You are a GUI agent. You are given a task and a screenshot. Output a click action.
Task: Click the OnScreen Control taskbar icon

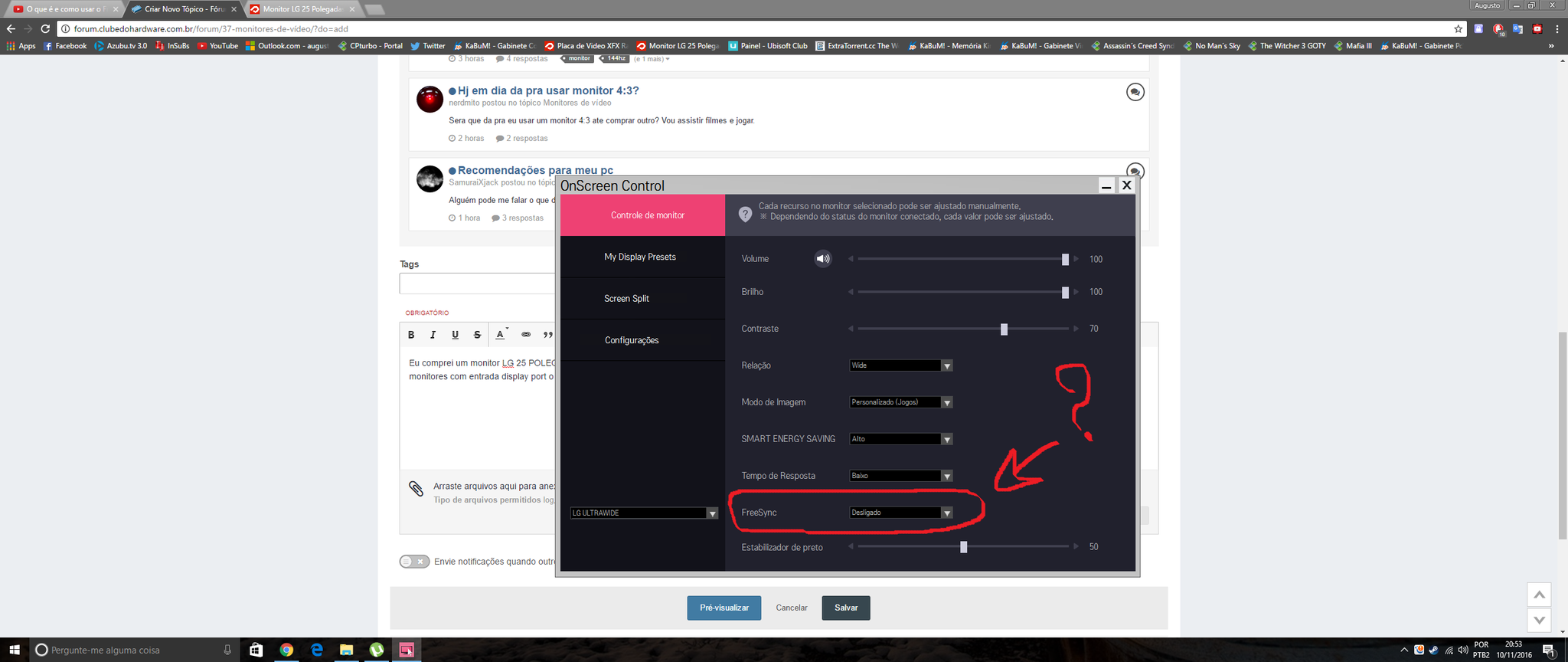click(x=406, y=650)
